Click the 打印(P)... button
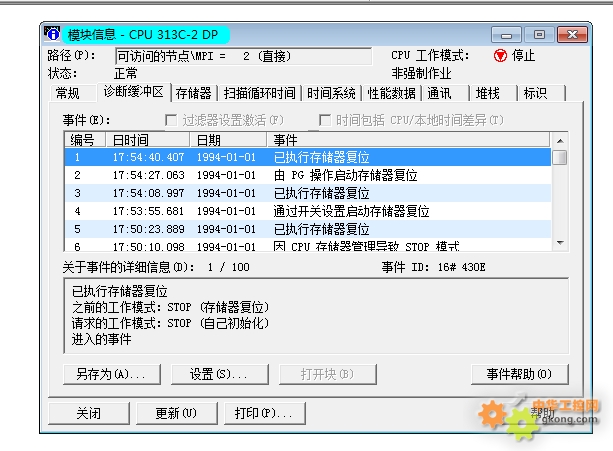The width and height of the screenshot is (613, 451). click(265, 413)
